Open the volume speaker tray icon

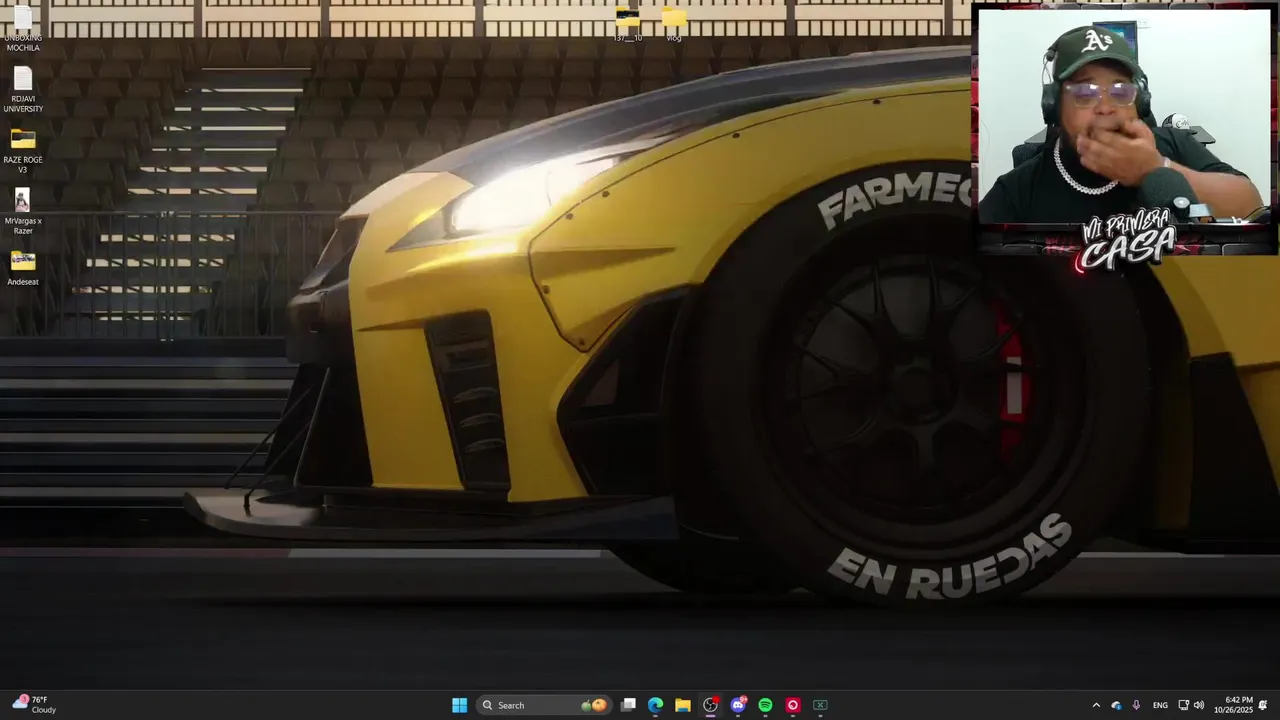1199,705
